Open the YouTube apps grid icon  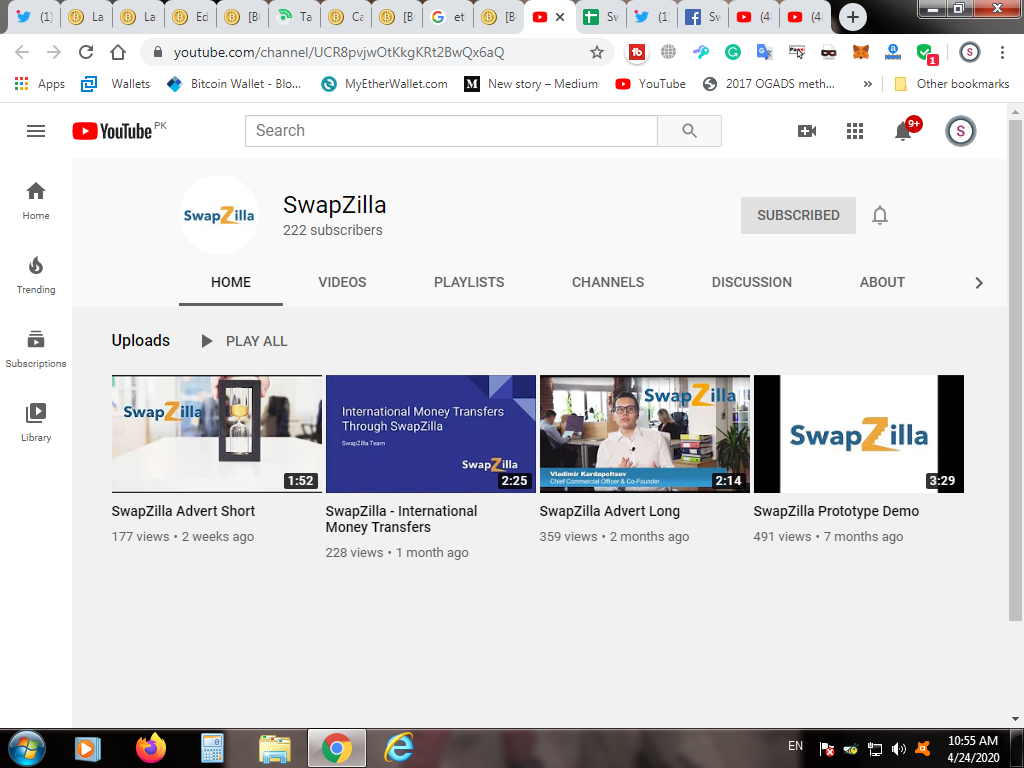(855, 131)
